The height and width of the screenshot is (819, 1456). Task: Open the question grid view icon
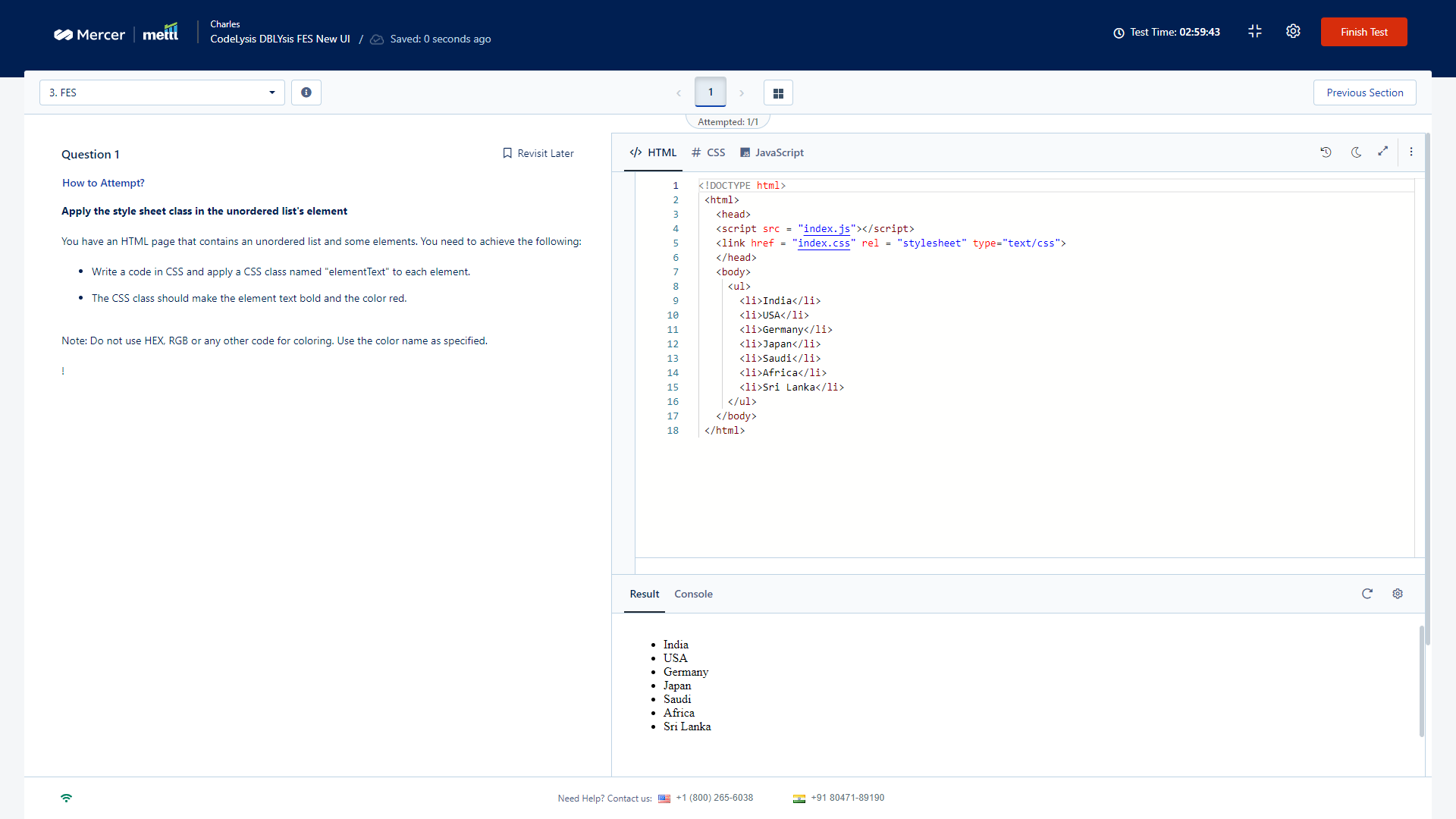778,93
